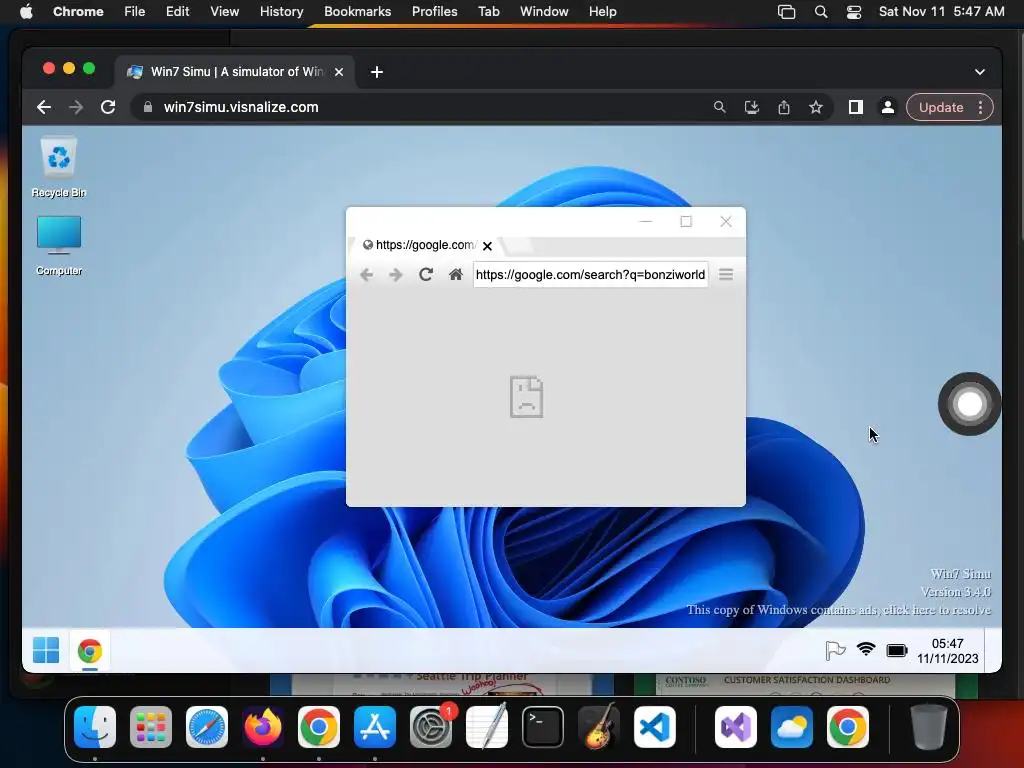Screen dimensions: 1024x768
Task: Open the Computer desktop icon
Action: coord(59,246)
